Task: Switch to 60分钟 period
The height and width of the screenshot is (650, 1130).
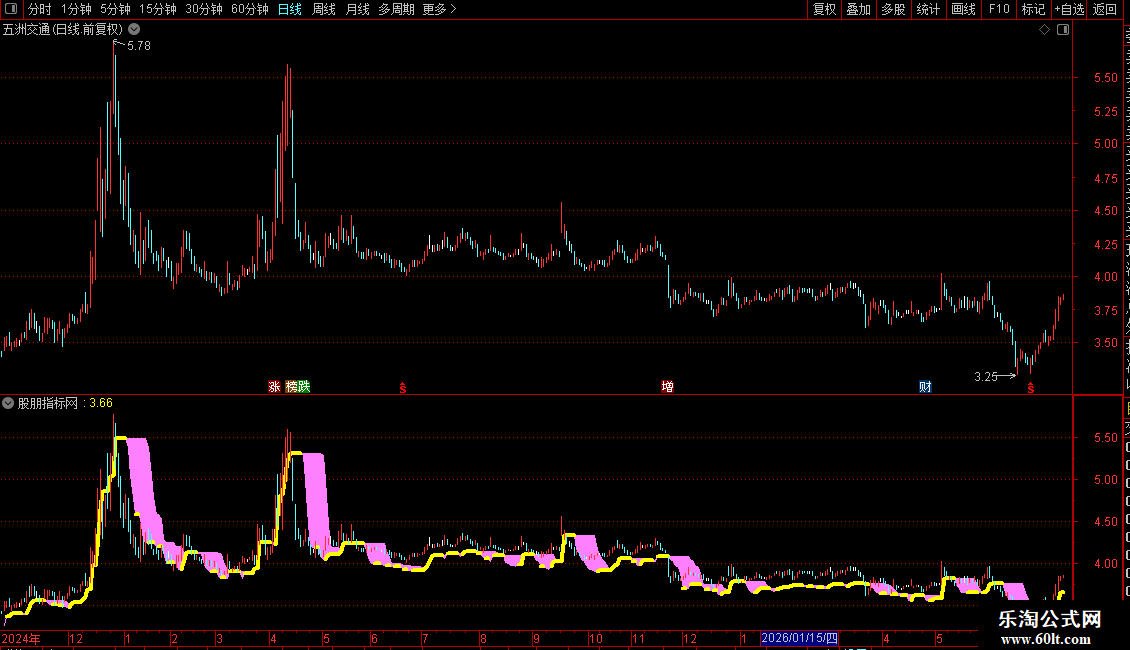Action: tap(250, 9)
